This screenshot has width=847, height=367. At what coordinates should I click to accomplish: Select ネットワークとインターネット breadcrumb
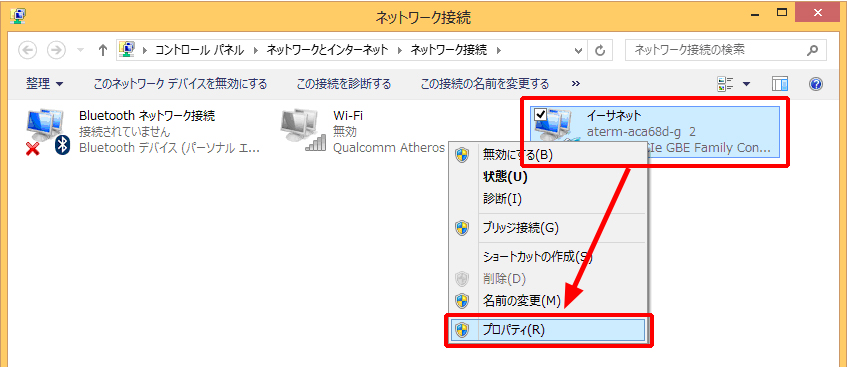[327, 50]
